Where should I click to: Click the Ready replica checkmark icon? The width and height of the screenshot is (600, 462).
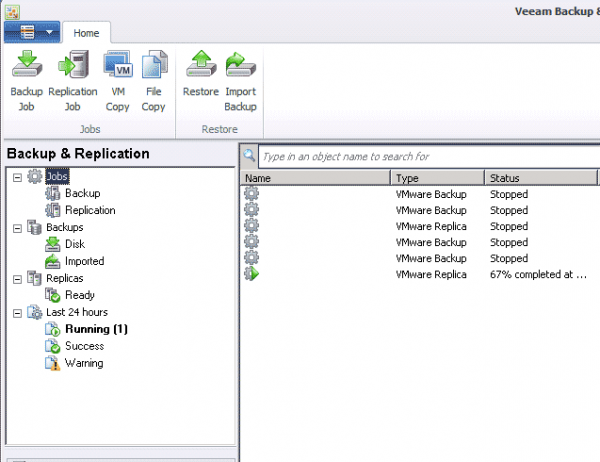pos(53,295)
